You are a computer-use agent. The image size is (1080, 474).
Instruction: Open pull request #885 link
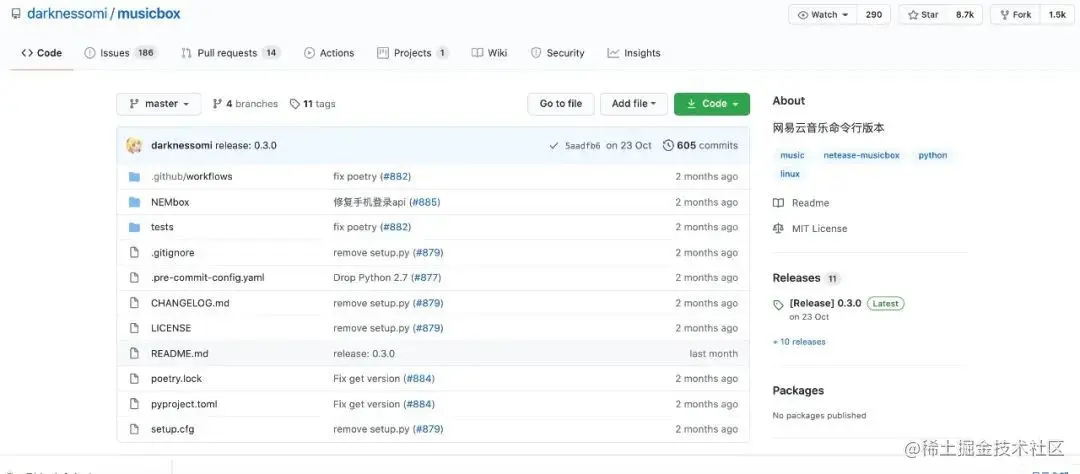(424, 203)
